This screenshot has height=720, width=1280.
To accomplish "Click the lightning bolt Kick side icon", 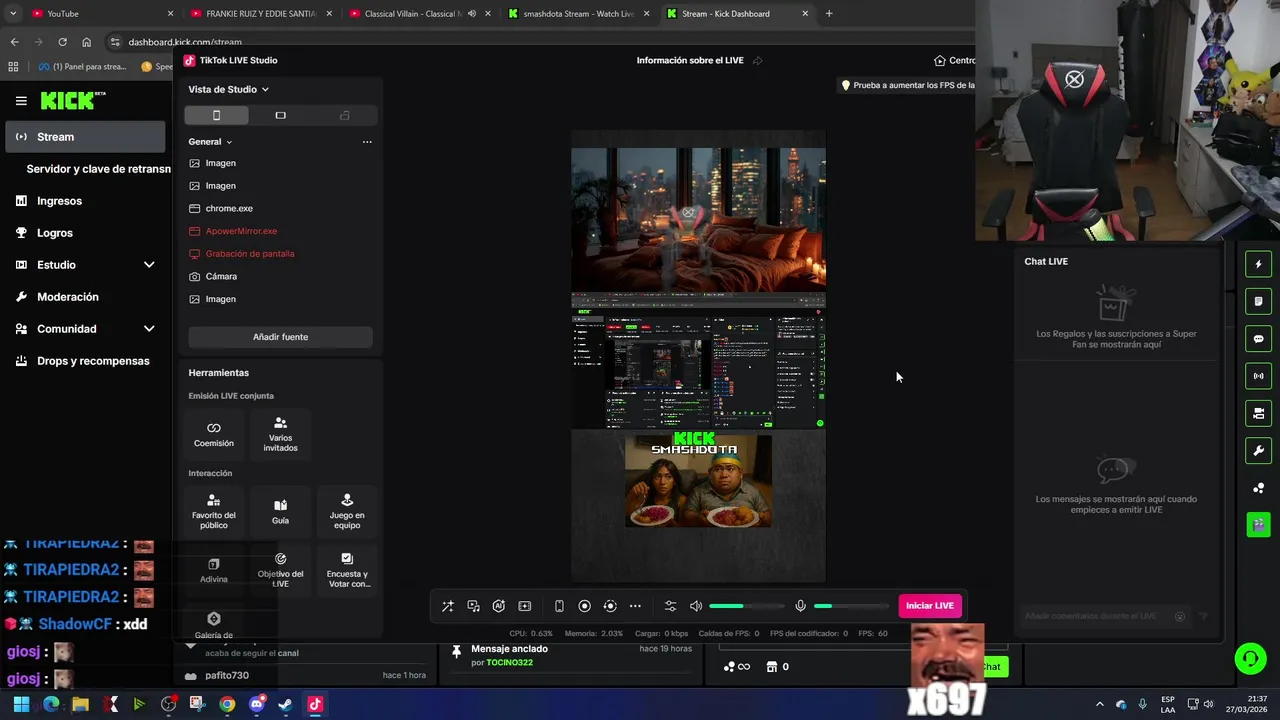I will point(1258,265).
